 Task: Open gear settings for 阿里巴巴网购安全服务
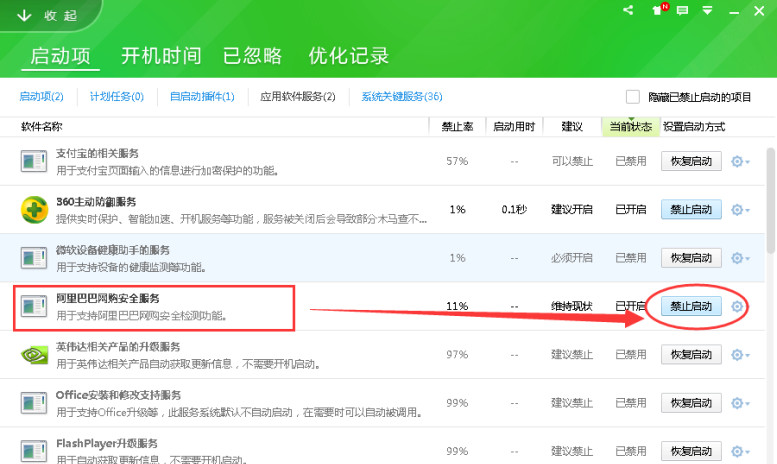(737, 306)
